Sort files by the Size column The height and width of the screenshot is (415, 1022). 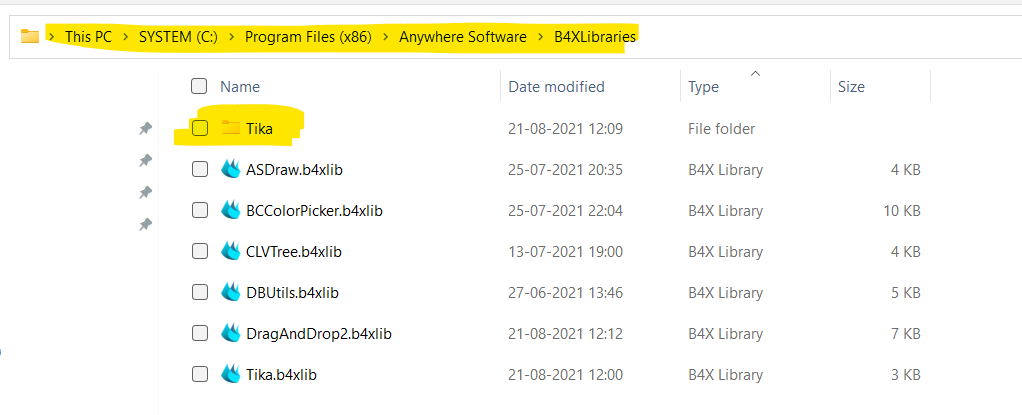(x=851, y=87)
